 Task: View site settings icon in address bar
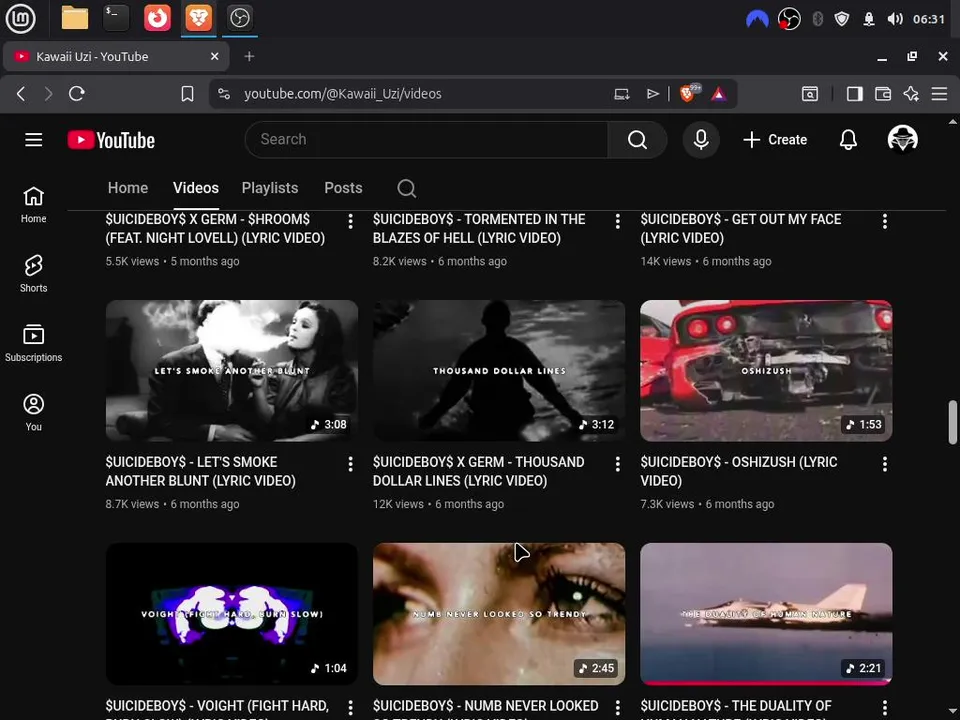tap(224, 94)
